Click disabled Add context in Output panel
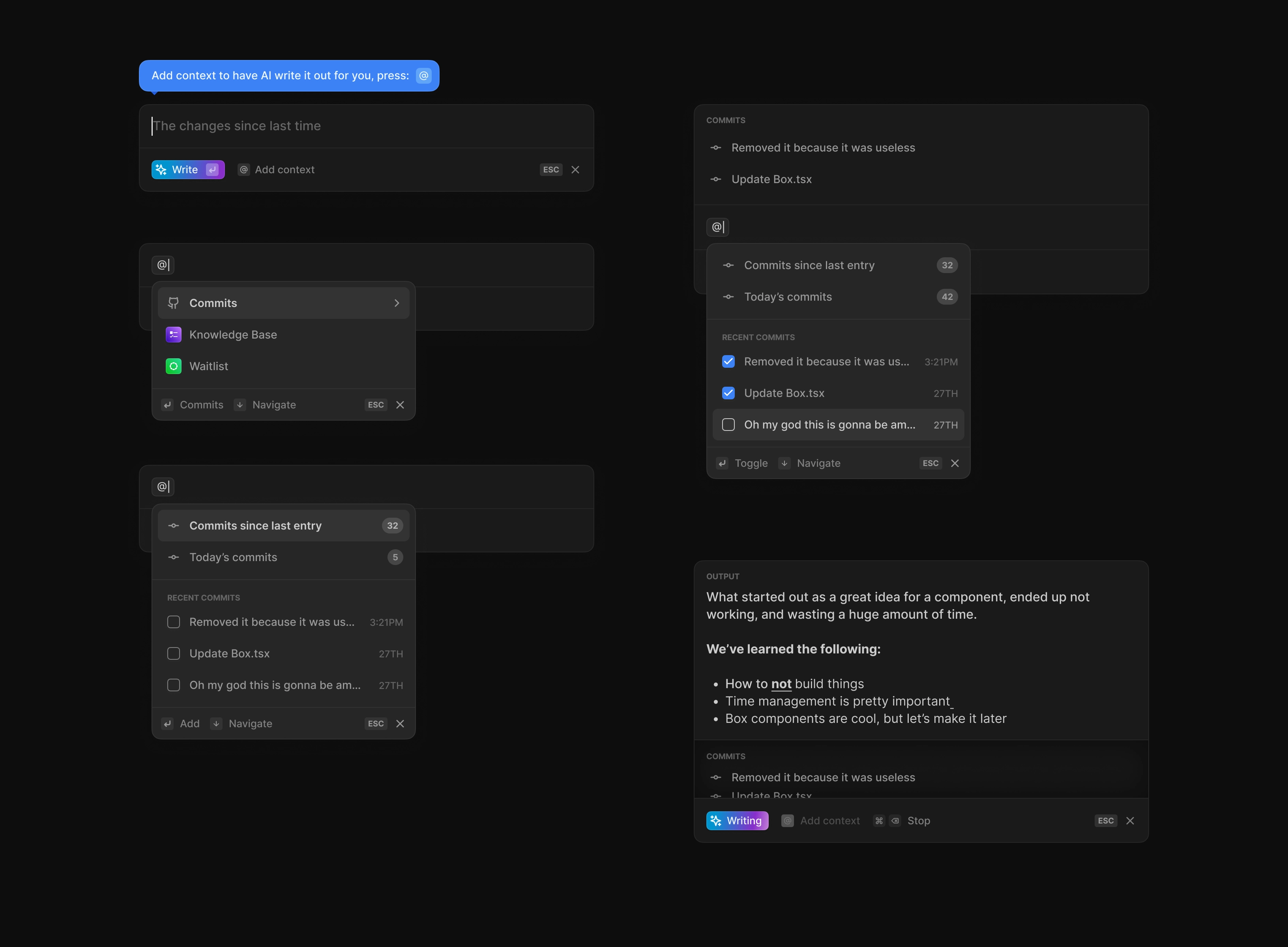Screen dimensions: 1288x947 pyautogui.click(x=821, y=821)
